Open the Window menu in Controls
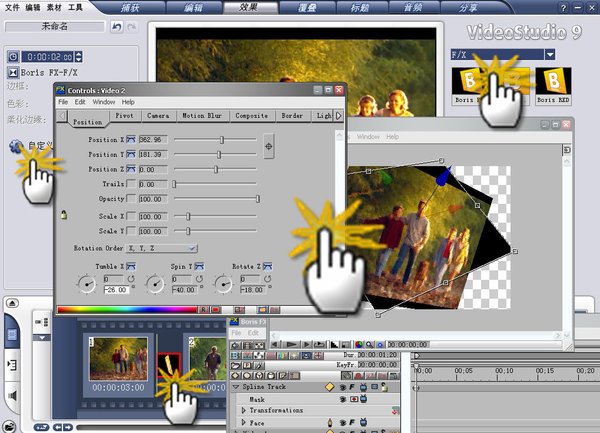The height and width of the screenshot is (433, 600). click(103, 102)
